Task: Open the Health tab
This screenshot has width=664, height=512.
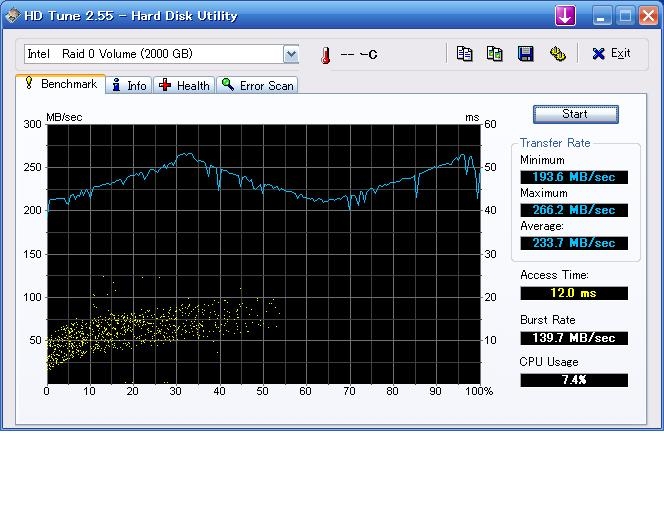Action: [x=184, y=86]
